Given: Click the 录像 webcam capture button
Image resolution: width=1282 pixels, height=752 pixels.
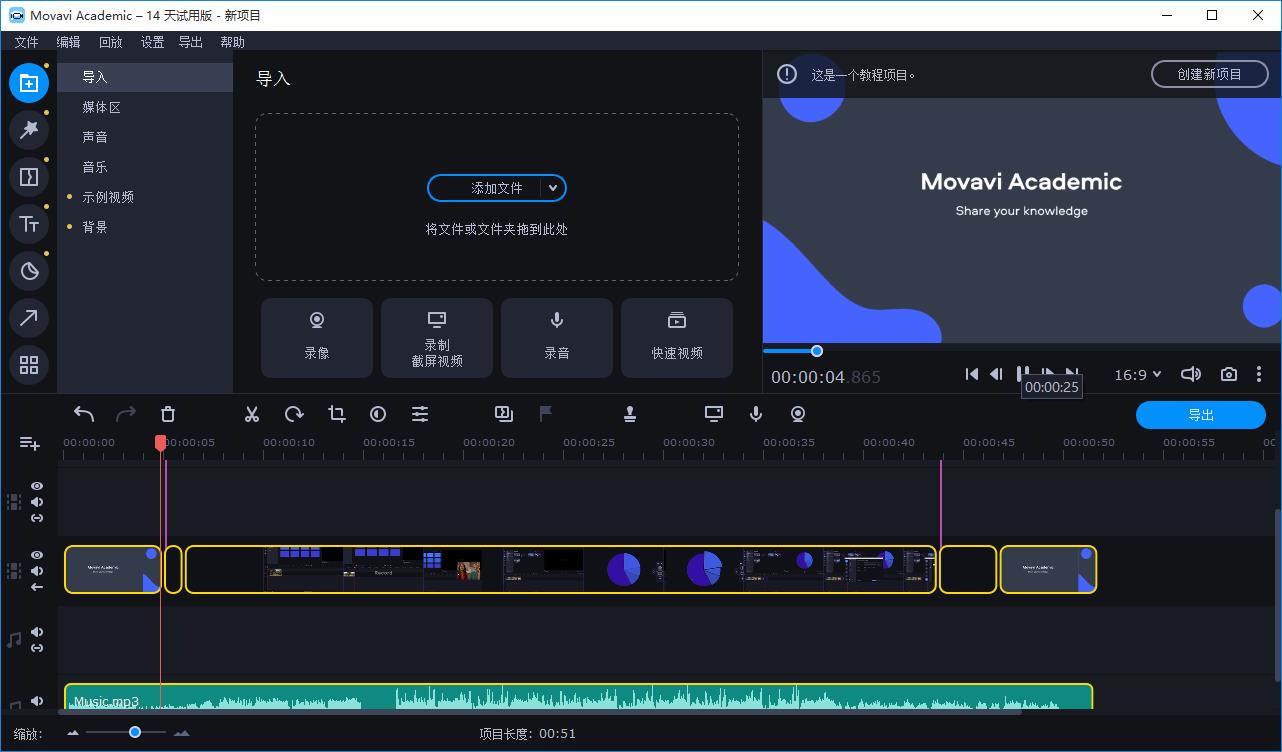Looking at the screenshot, I should tap(317, 338).
